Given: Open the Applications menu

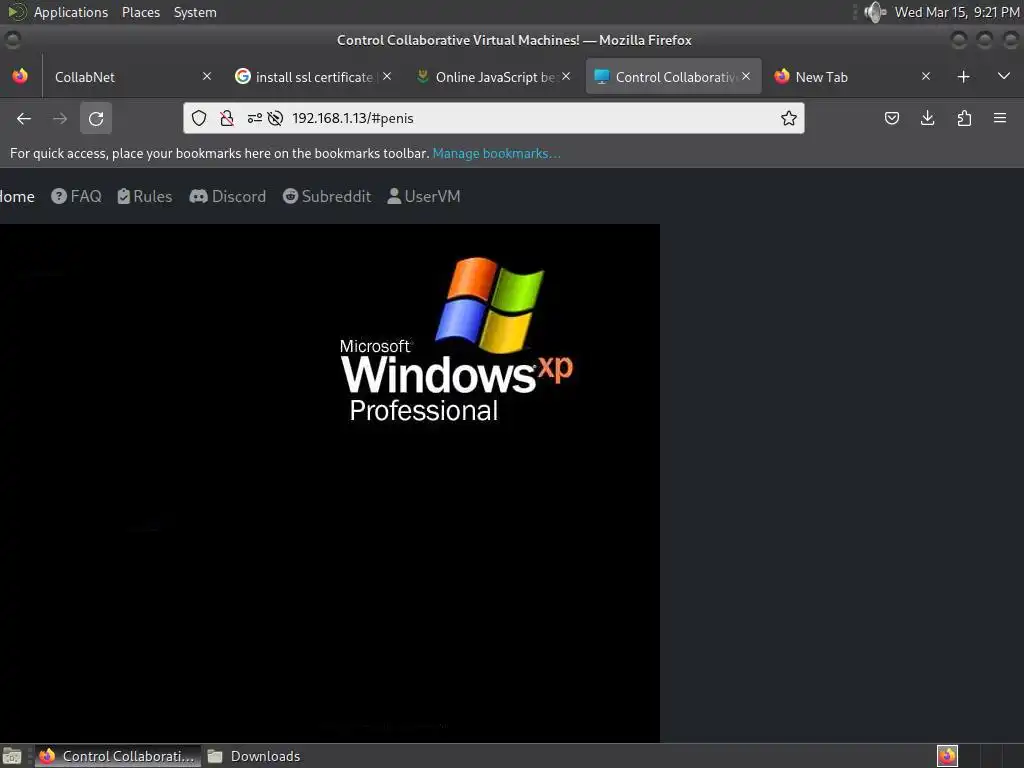Looking at the screenshot, I should 71,12.
